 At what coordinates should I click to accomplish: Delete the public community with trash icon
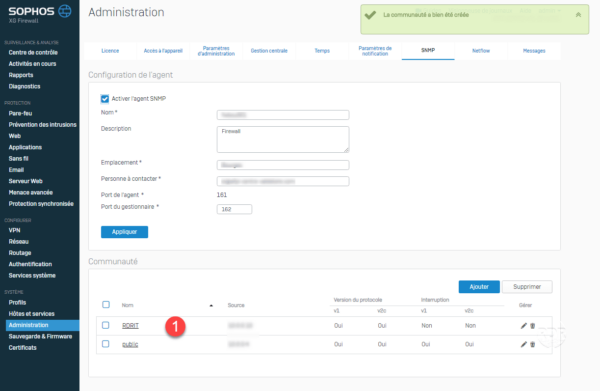tap(532, 344)
